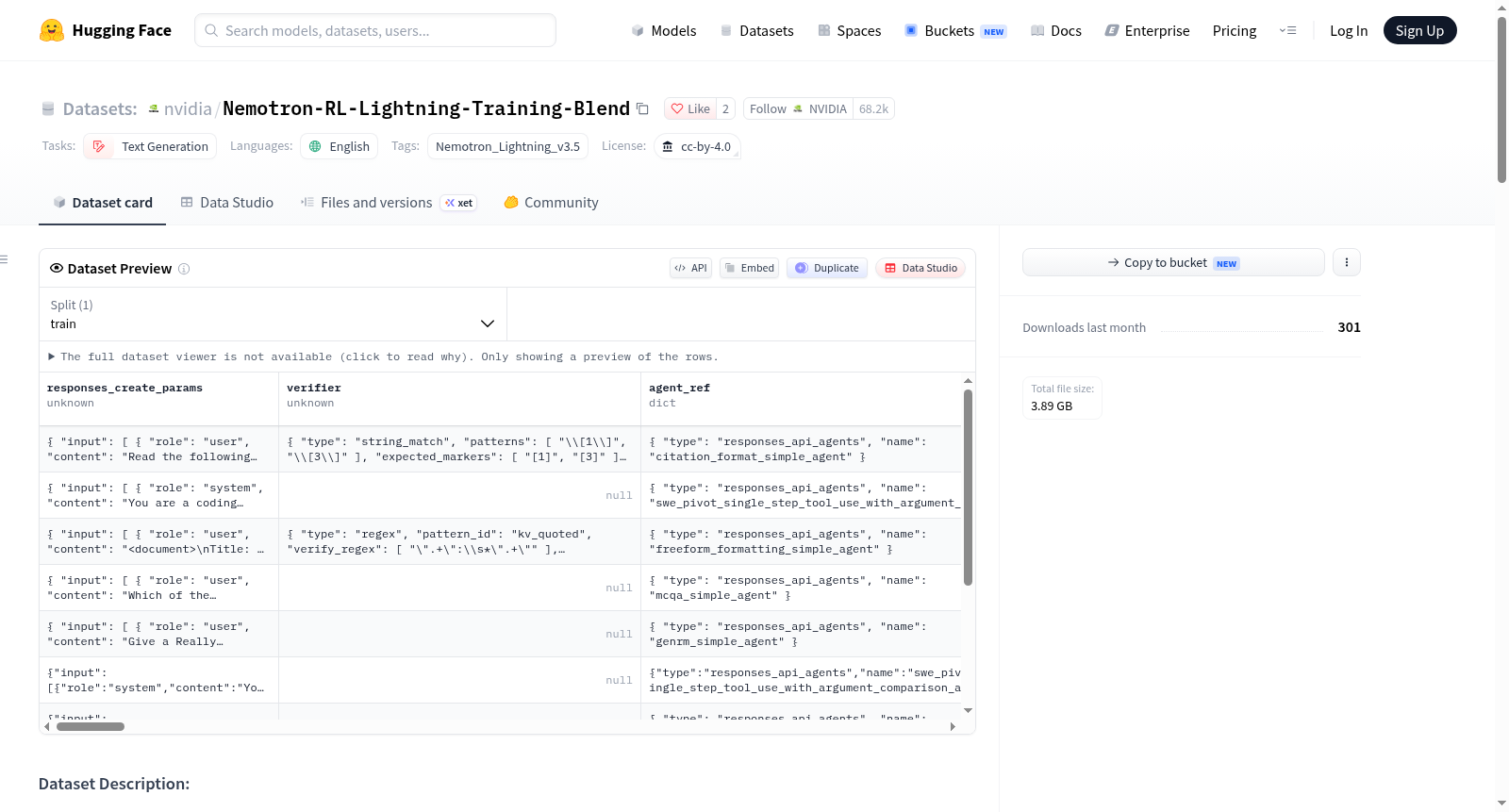Viewport: 1509px width, 812px height.
Task: Go to Spaces in top navigation
Action: click(x=849, y=30)
